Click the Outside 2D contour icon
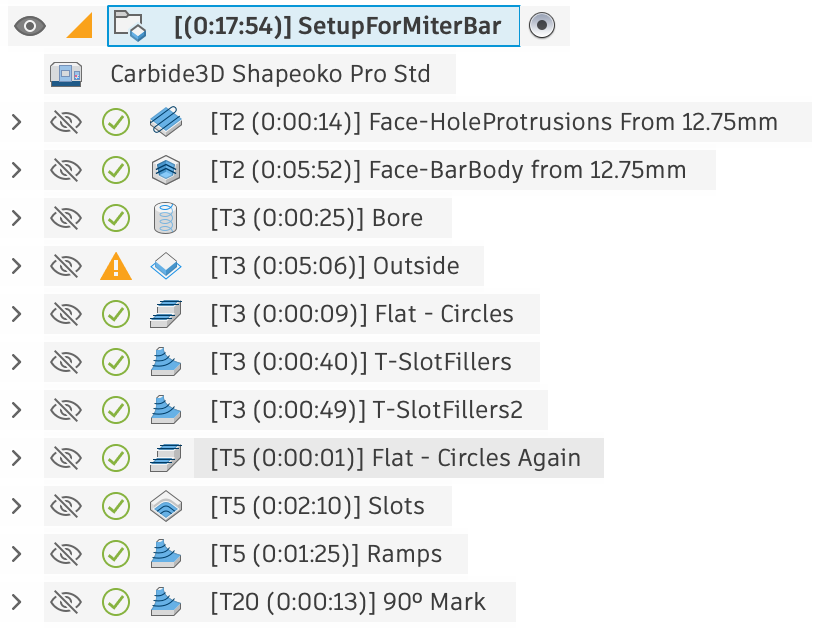Viewport: 838px width, 640px height. click(x=166, y=266)
